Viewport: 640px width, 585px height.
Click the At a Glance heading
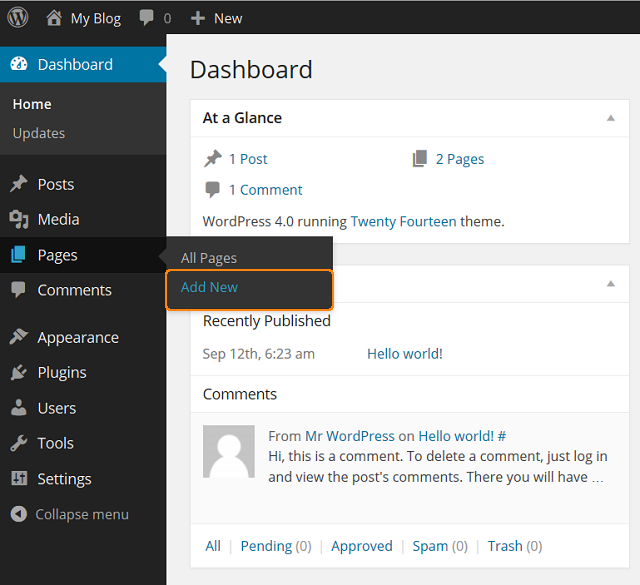point(242,118)
